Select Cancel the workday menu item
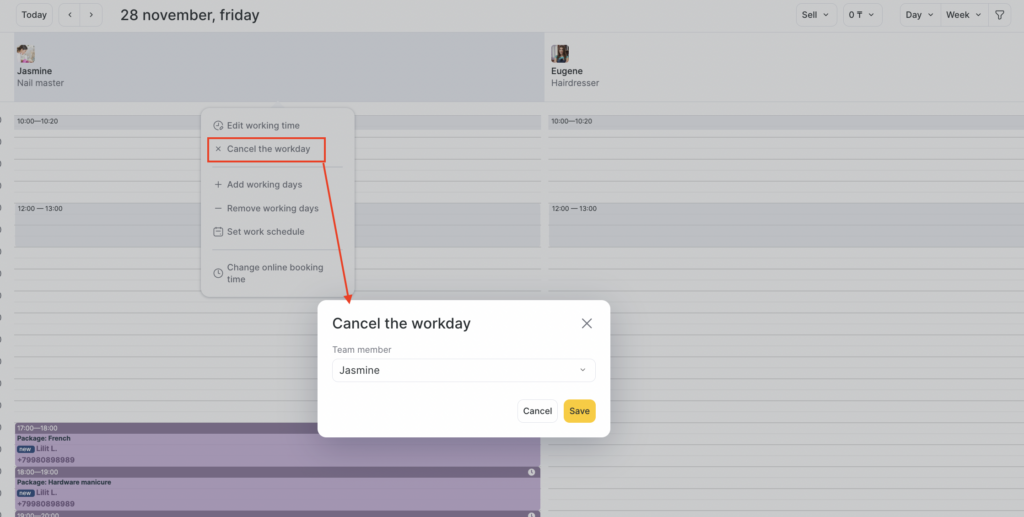 click(x=267, y=149)
